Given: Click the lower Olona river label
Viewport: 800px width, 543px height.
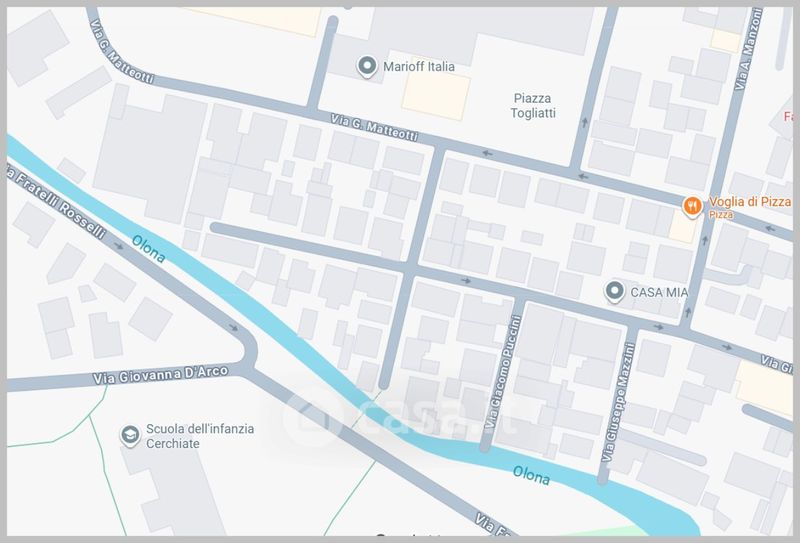Looking at the screenshot, I should click(531, 475).
